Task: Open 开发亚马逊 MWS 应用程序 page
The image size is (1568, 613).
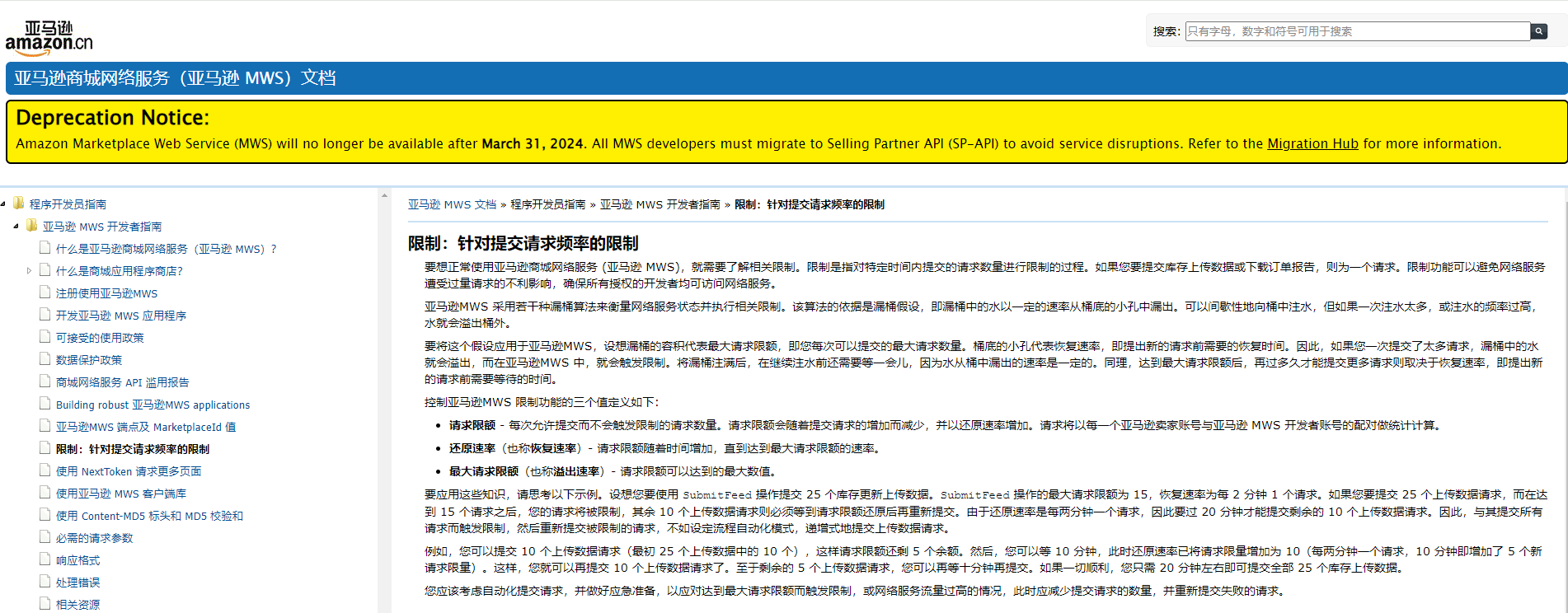Action: pos(121,316)
